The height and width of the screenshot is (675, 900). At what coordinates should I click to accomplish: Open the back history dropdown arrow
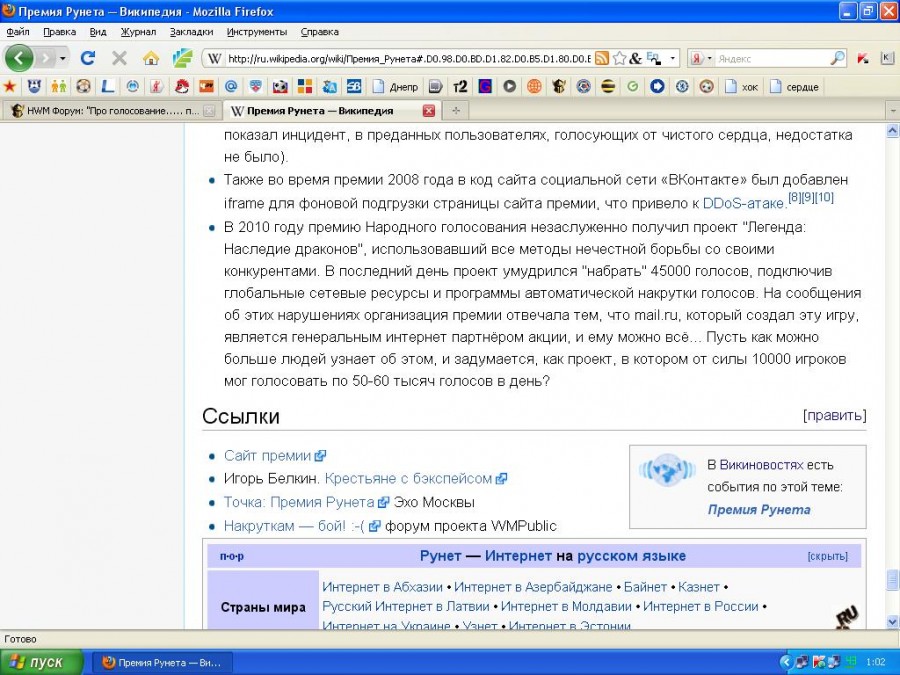63,58
